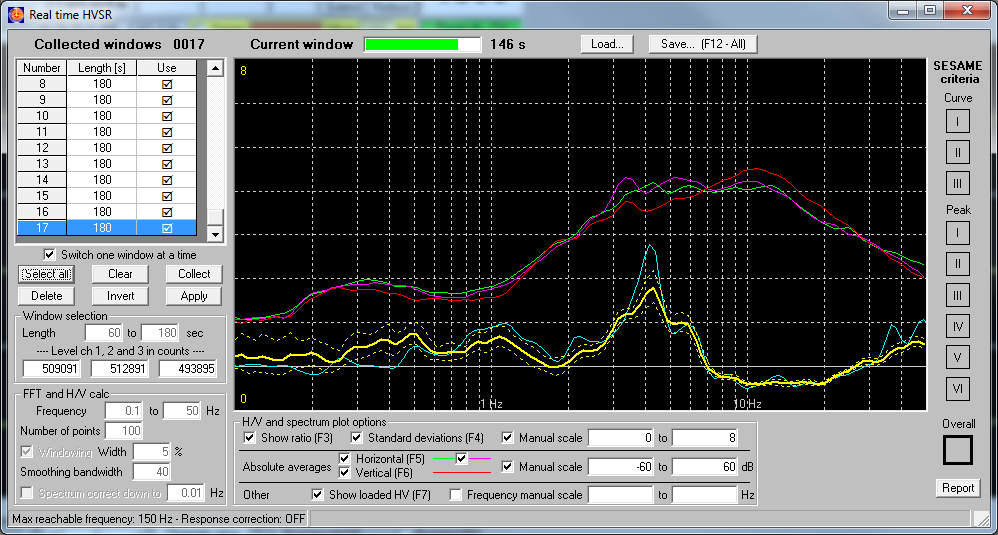Click the Smoothing bandwidth field
The width and height of the screenshot is (998, 535).
coord(151,472)
